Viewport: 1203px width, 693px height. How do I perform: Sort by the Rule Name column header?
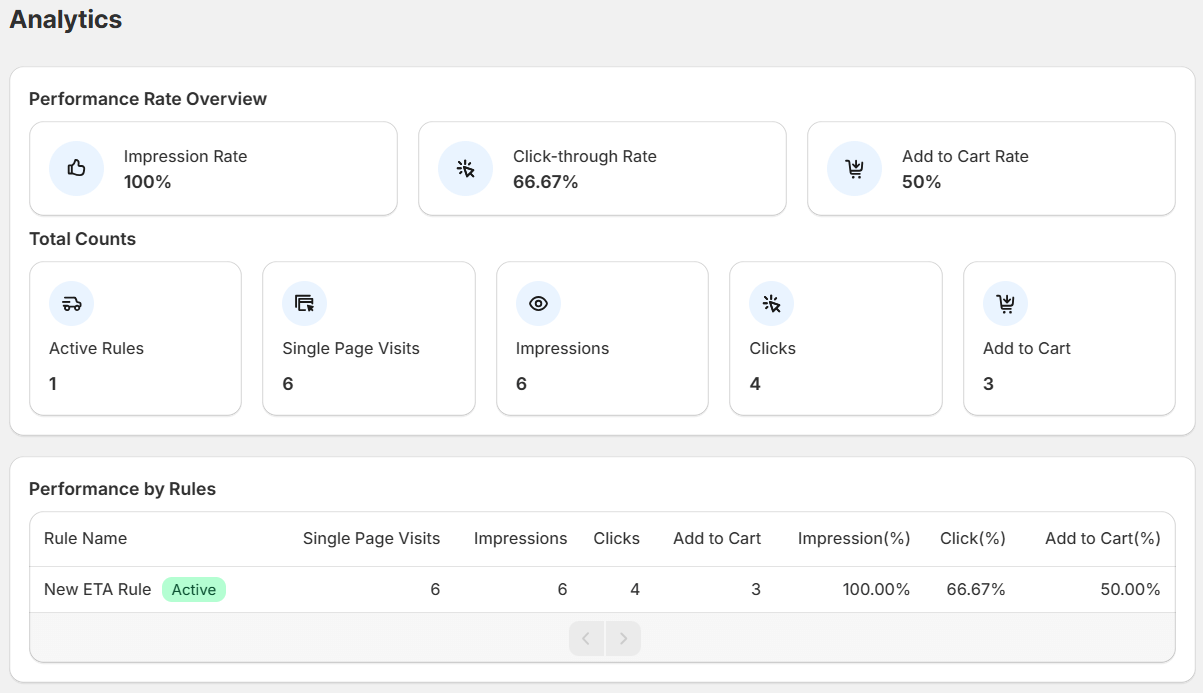tap(85, 538)
